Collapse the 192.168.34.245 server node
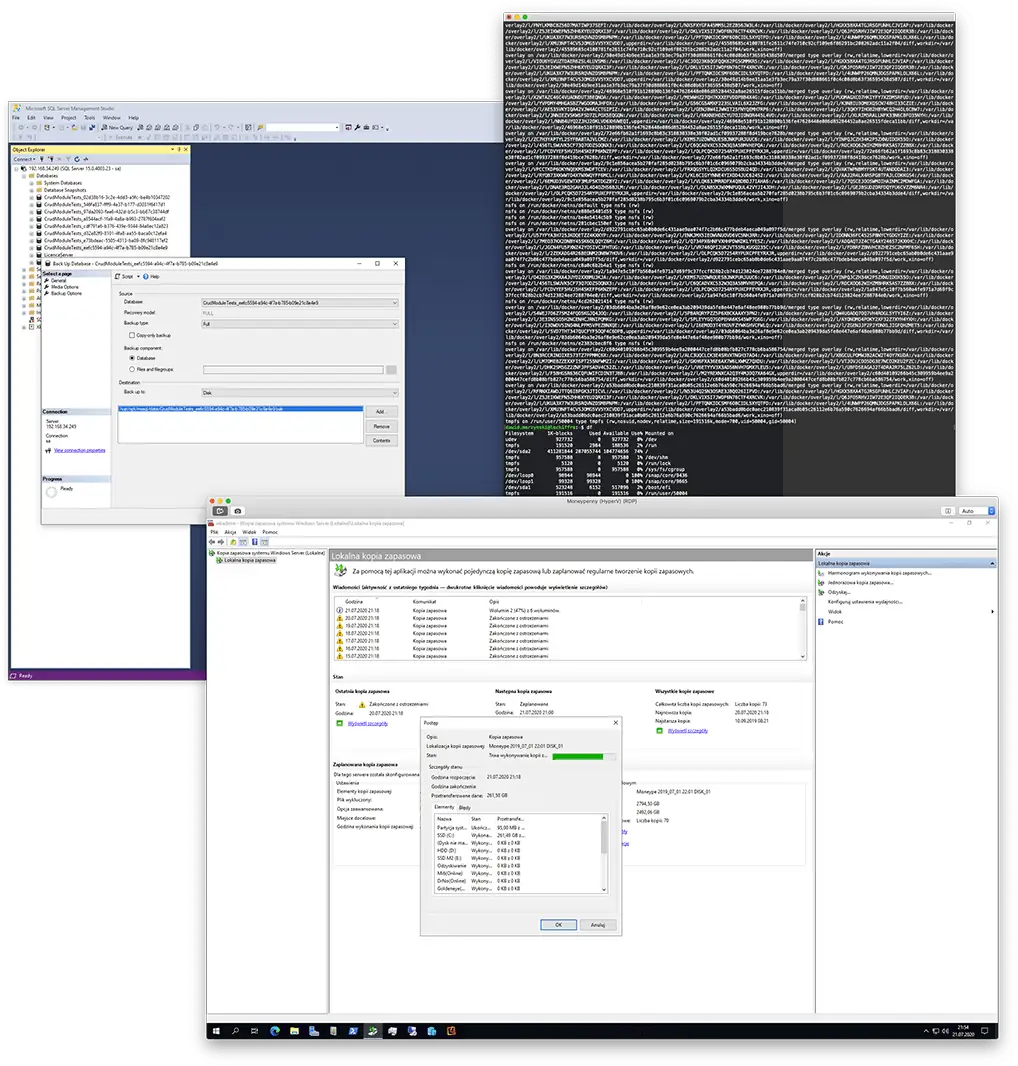Screen dimensions: 1018x1066 (x=16, y=169)
